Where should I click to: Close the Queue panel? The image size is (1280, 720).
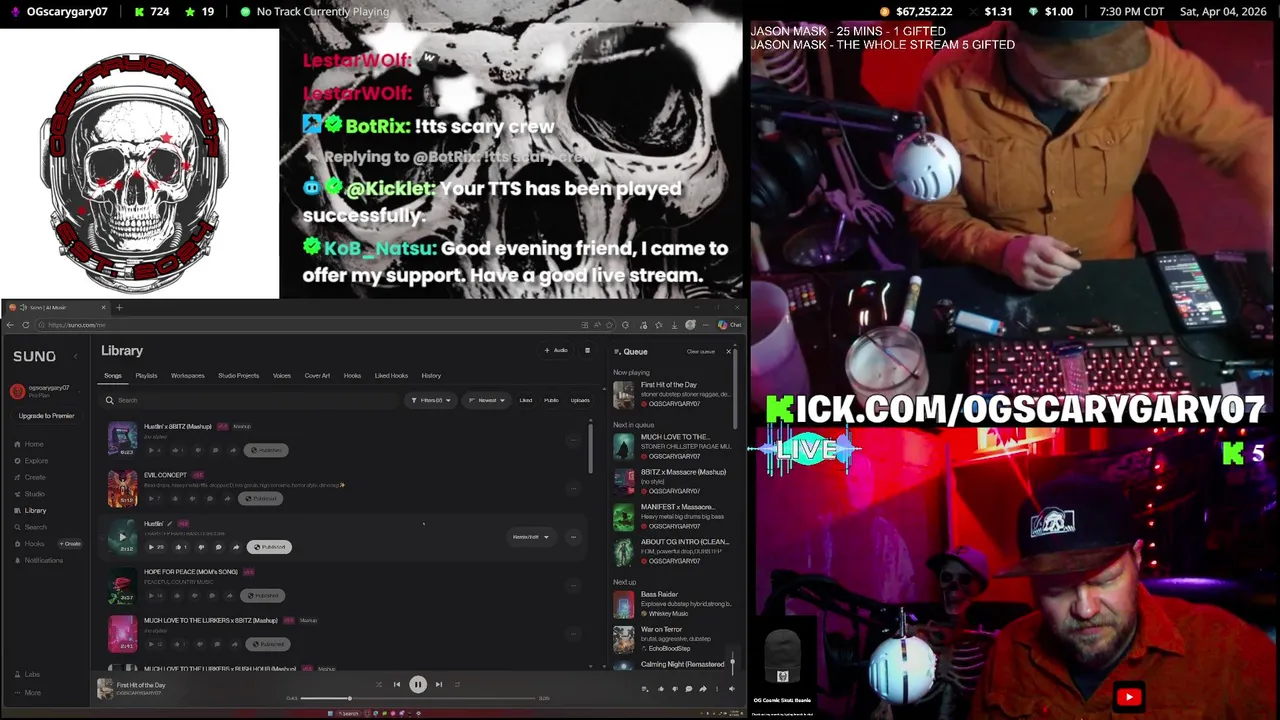tap(728, 351)
